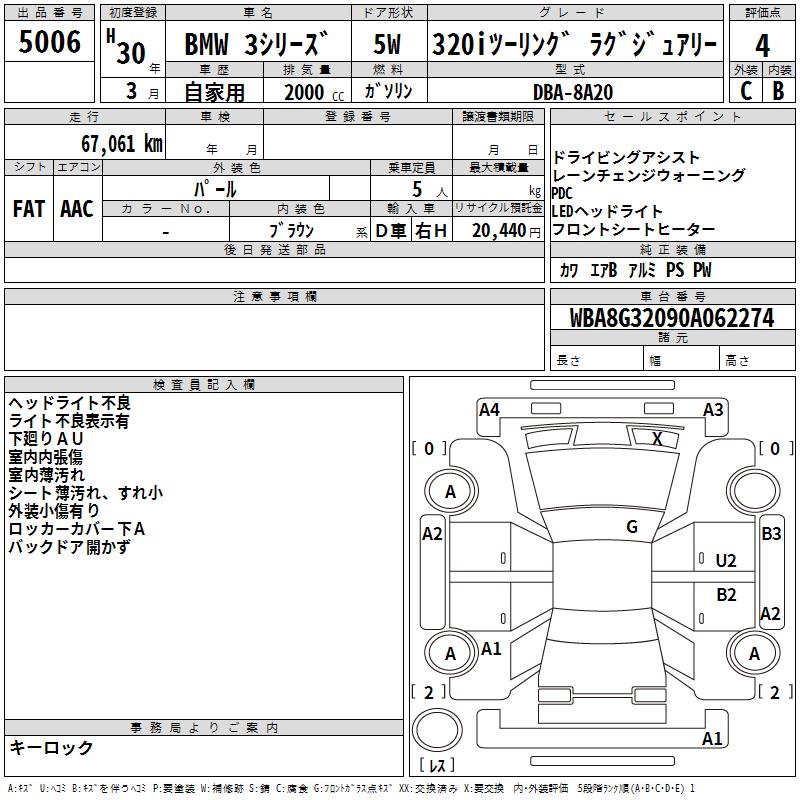
Task: Click the G windshield mark on diagram
Action: (x=632, y=527)
